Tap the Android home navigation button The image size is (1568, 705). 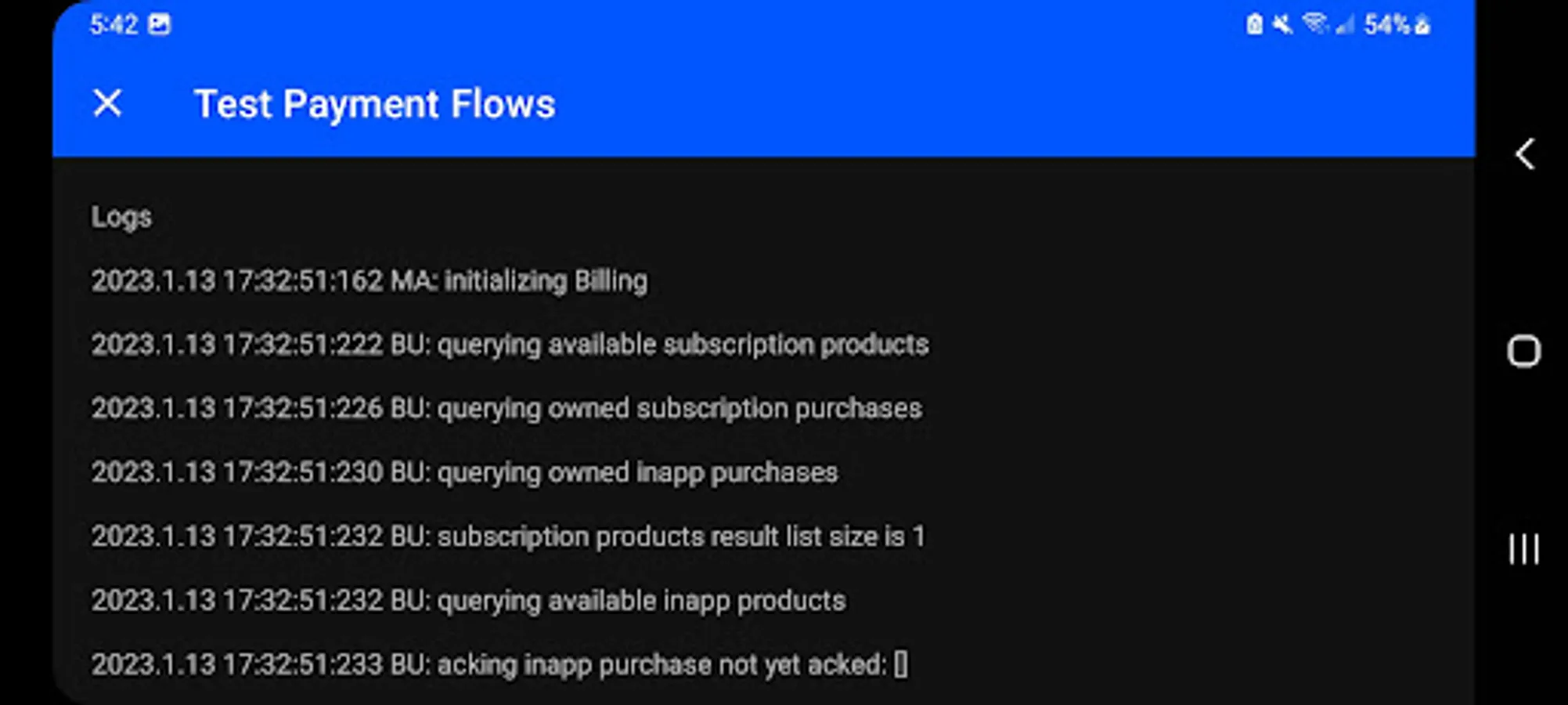pos(1523,351)
